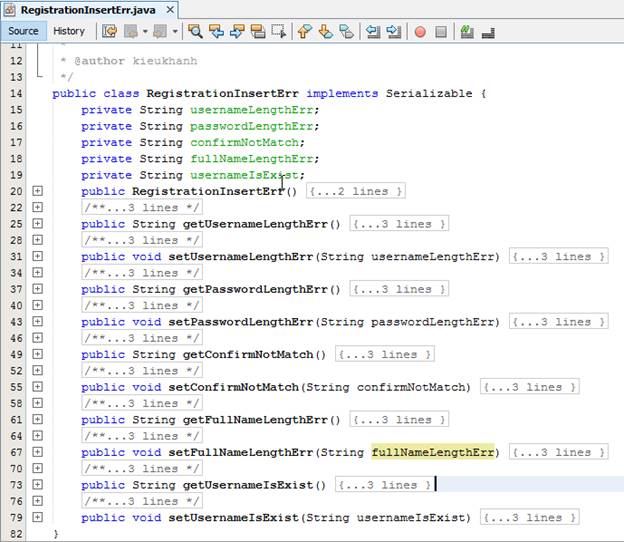Expand the constructor fold on line 20
624x542 pixels.
(37, 191)
